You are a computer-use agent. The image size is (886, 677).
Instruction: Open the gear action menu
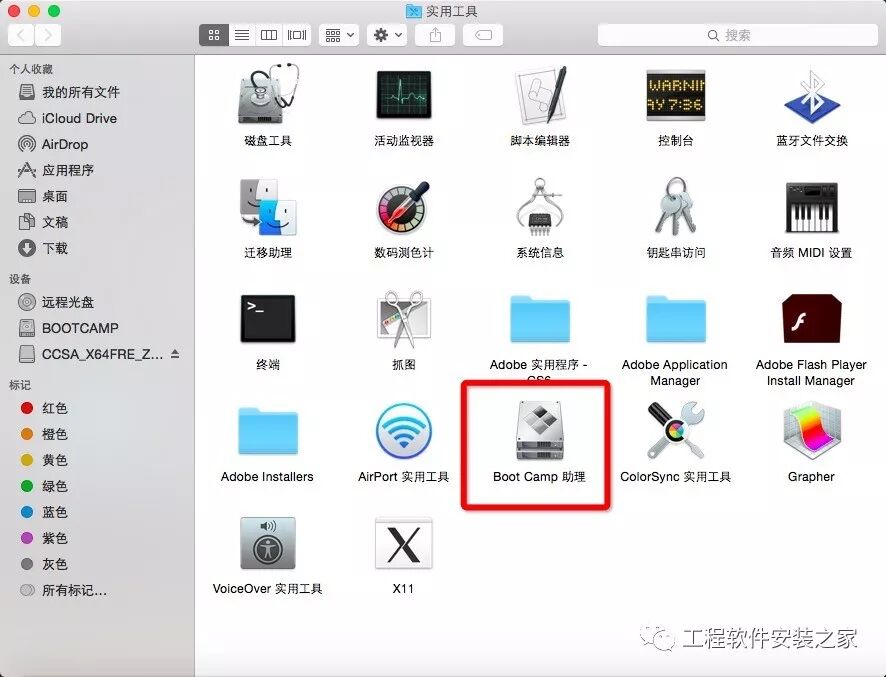pos(387,35)
